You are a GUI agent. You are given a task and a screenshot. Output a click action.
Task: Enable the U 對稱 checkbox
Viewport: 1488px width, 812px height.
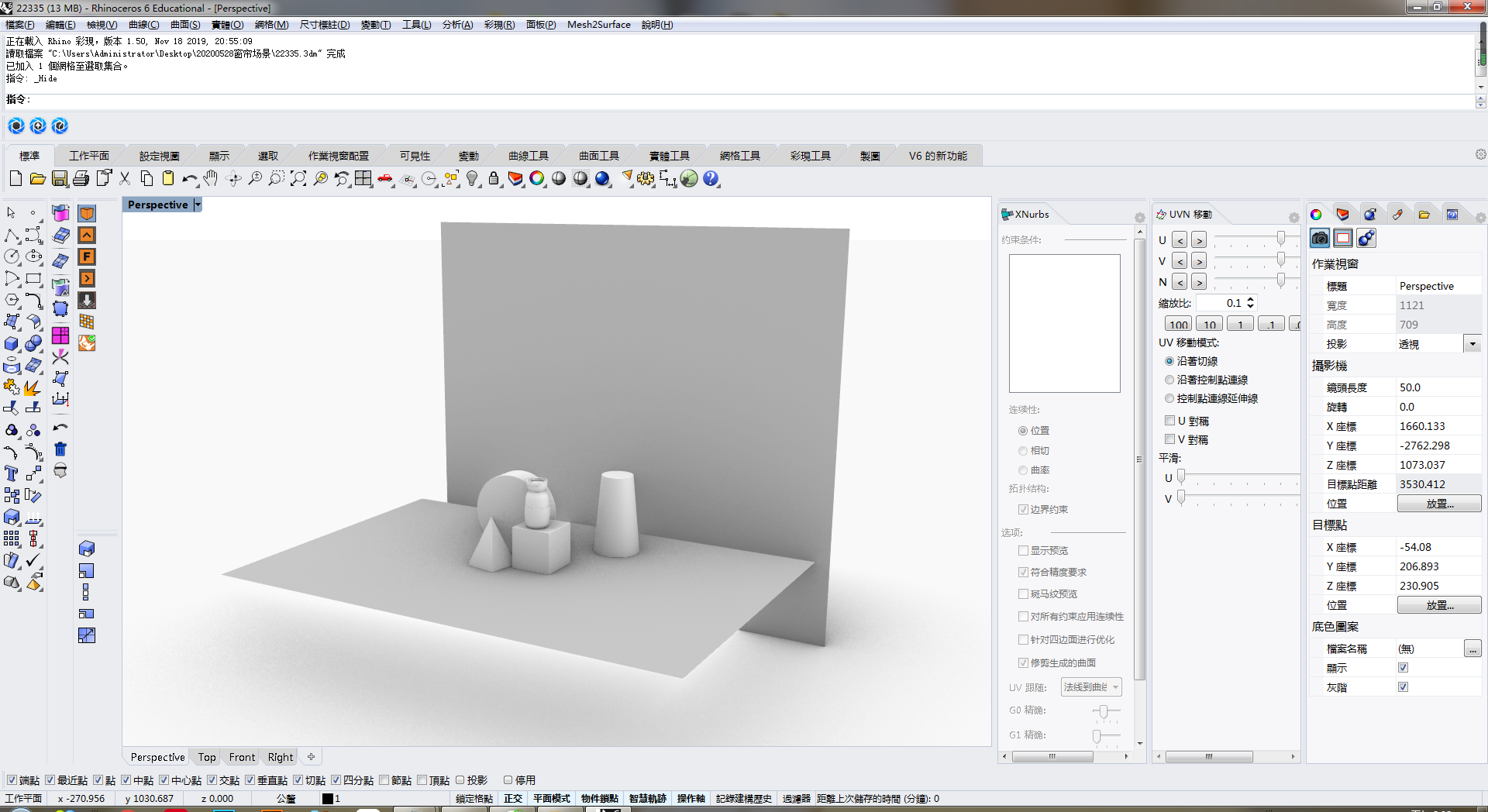(x=1171, y=420)
